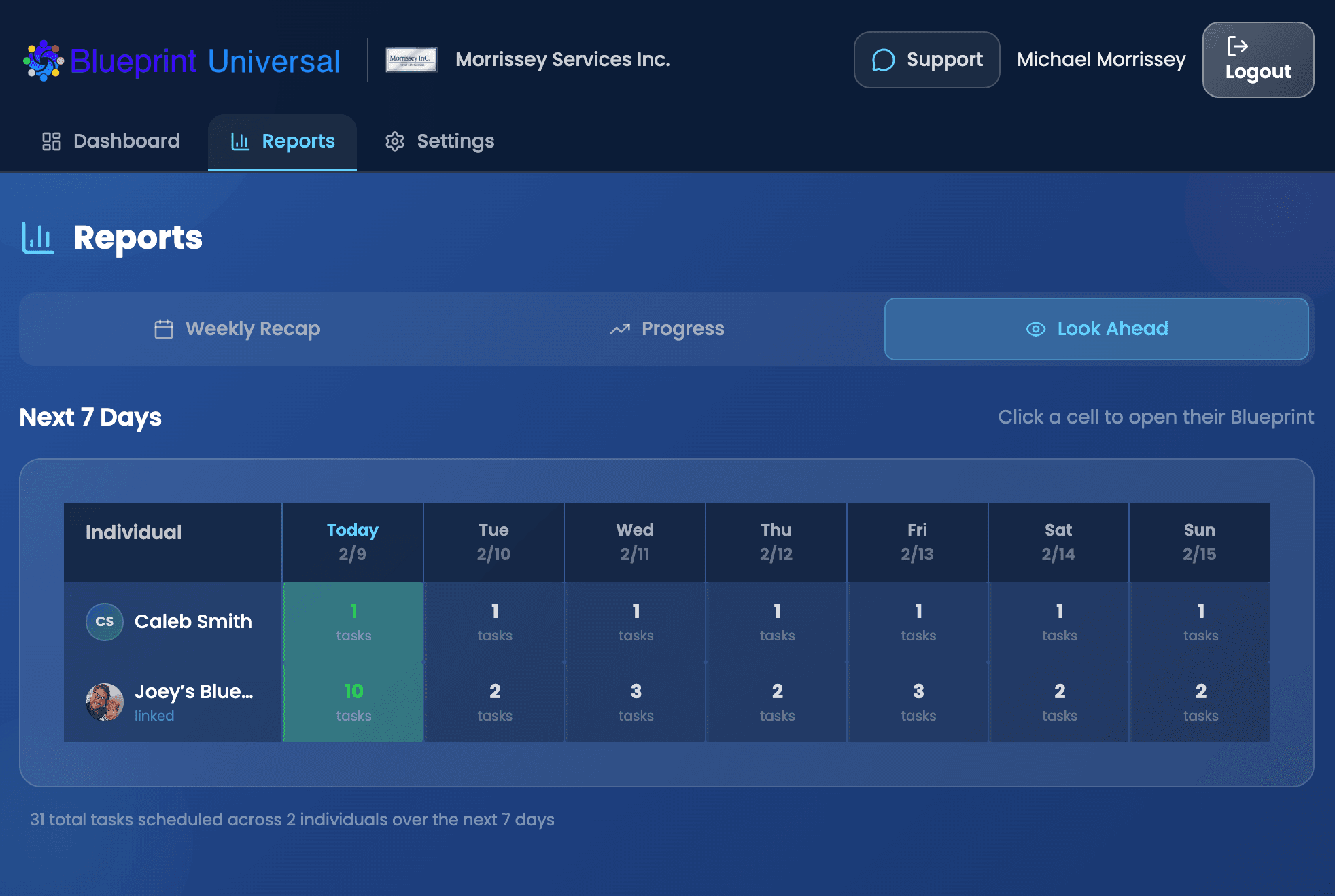The width and height of the screenshot is (1335, 896).
Task: Toggle the Look Ahead view
Action: coord(1096,328)
